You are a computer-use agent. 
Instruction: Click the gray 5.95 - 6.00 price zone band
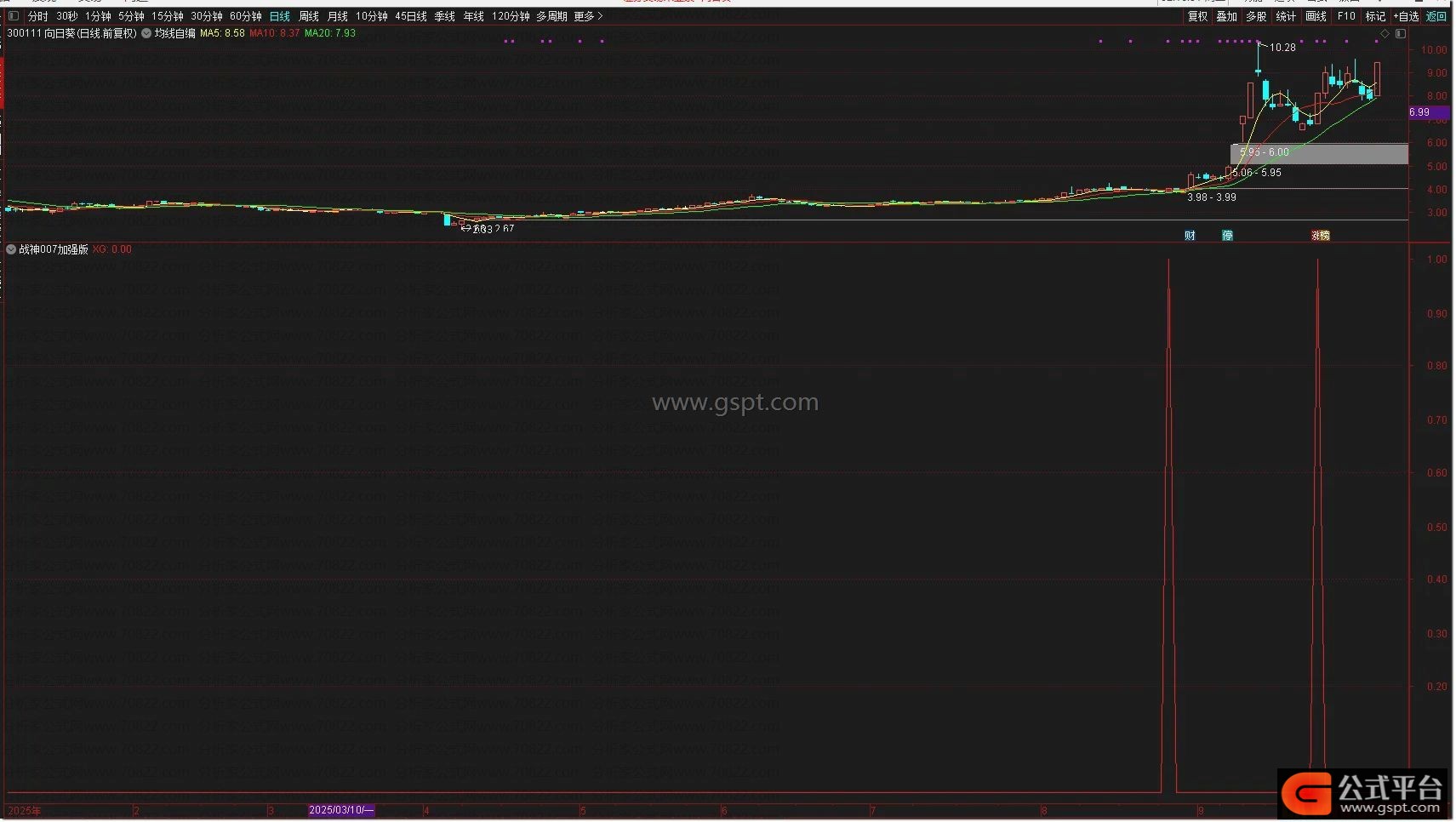[x=1319, y=154]
